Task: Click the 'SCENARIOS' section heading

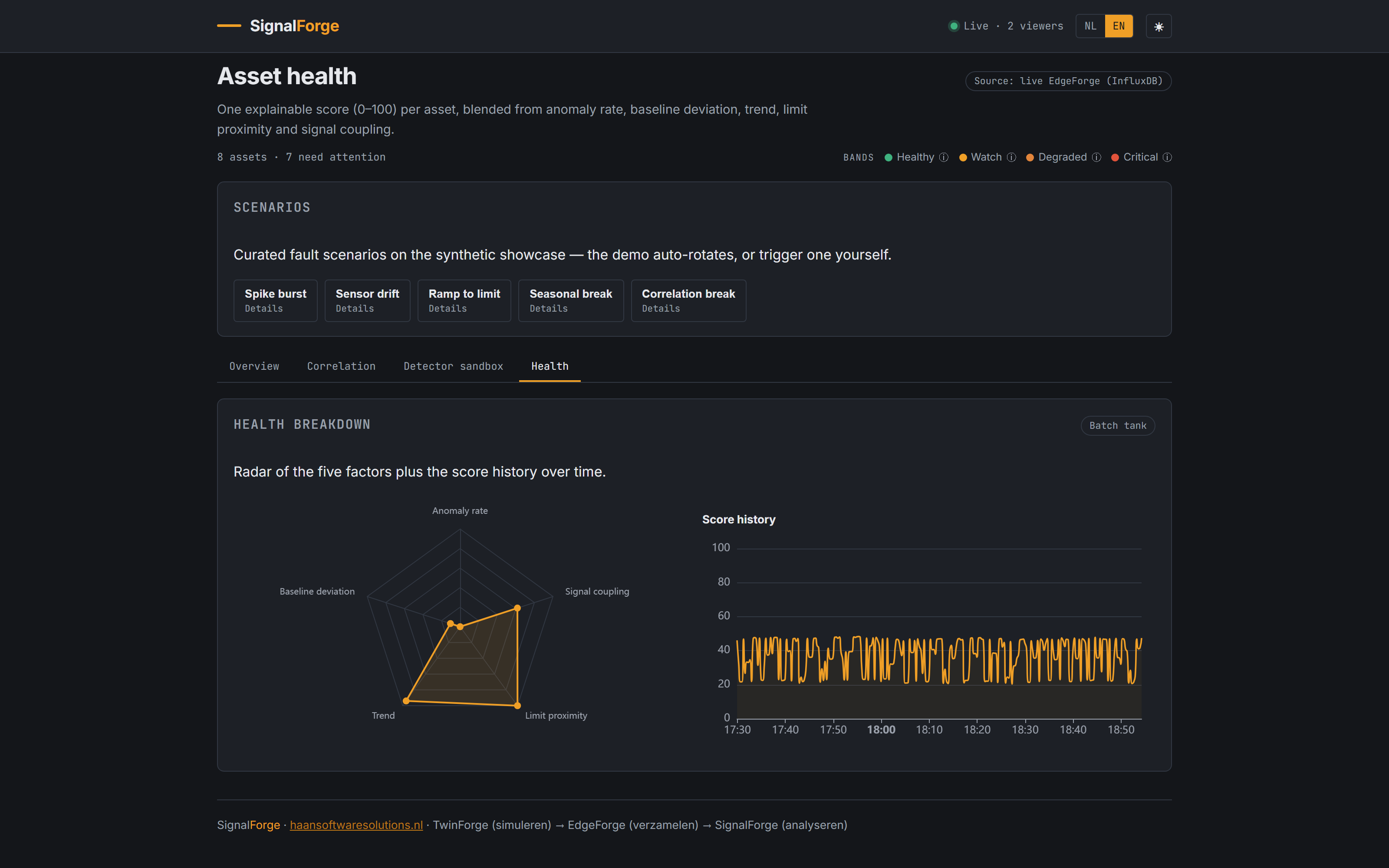Action: coord(272,207)
